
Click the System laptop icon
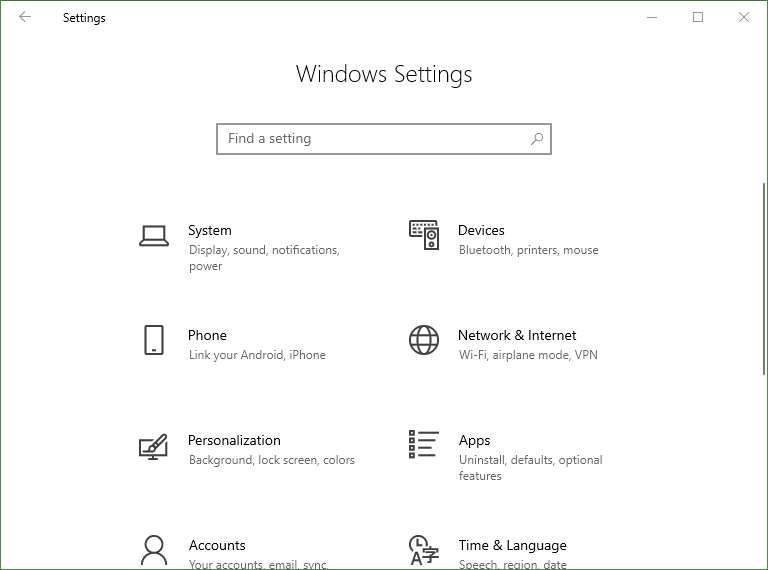pos(153,236)
